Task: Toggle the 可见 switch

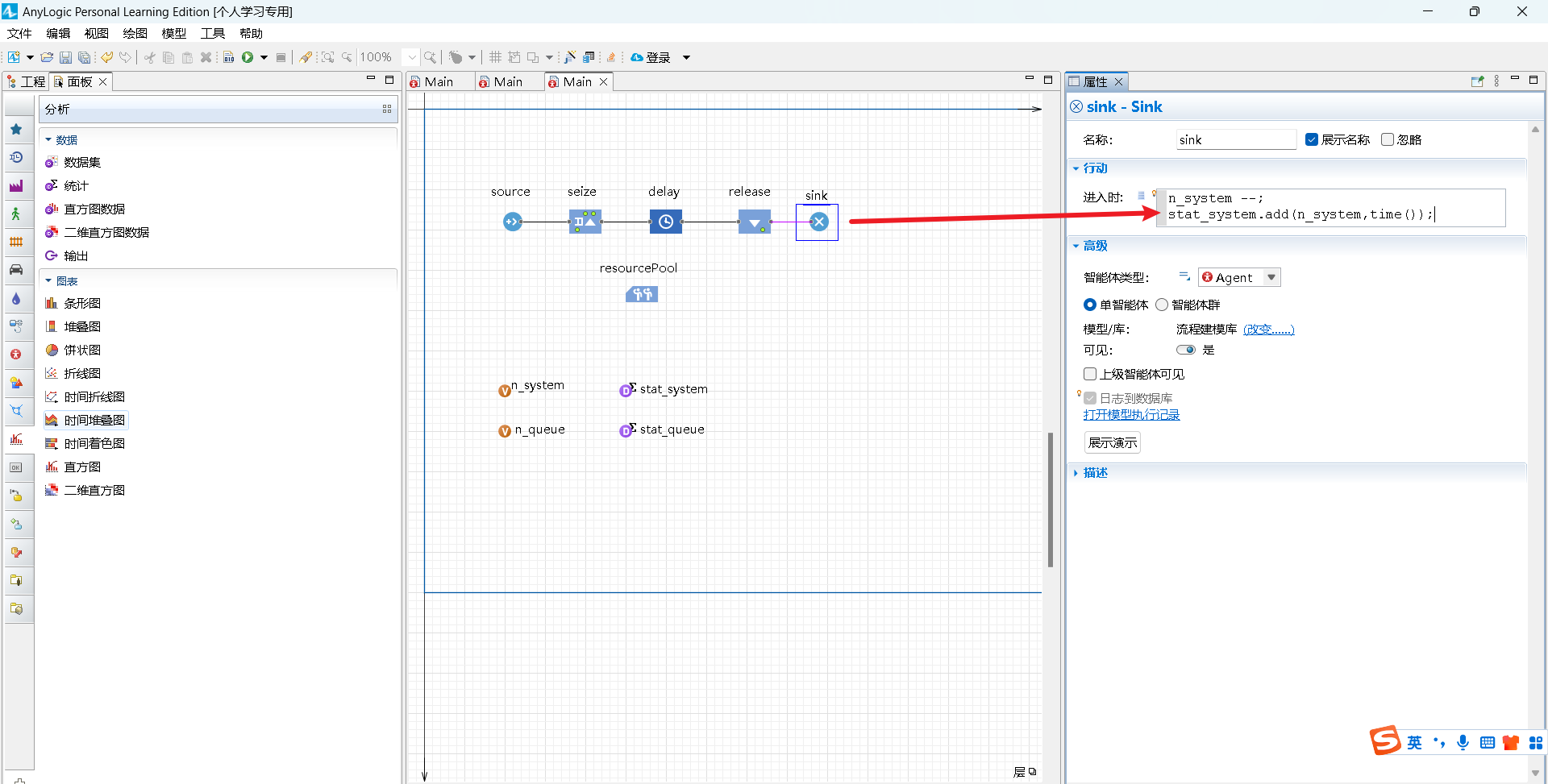Action: (1186, 350)
